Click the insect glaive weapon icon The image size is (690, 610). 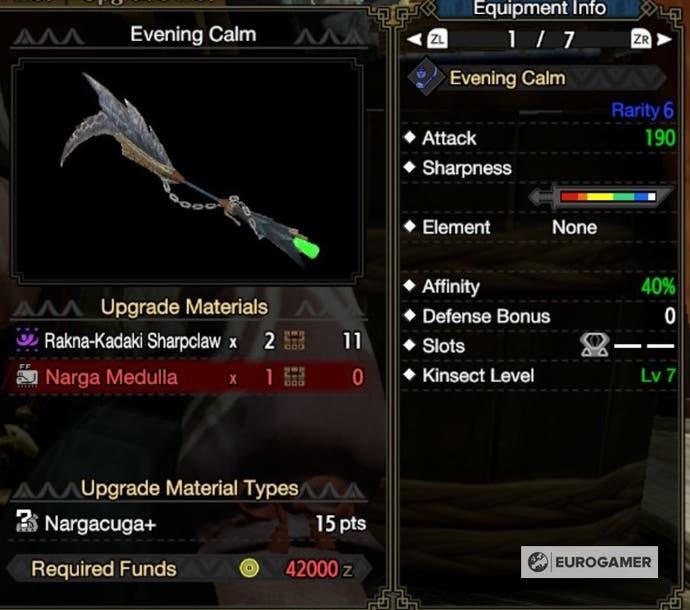(x=423, y=76)
